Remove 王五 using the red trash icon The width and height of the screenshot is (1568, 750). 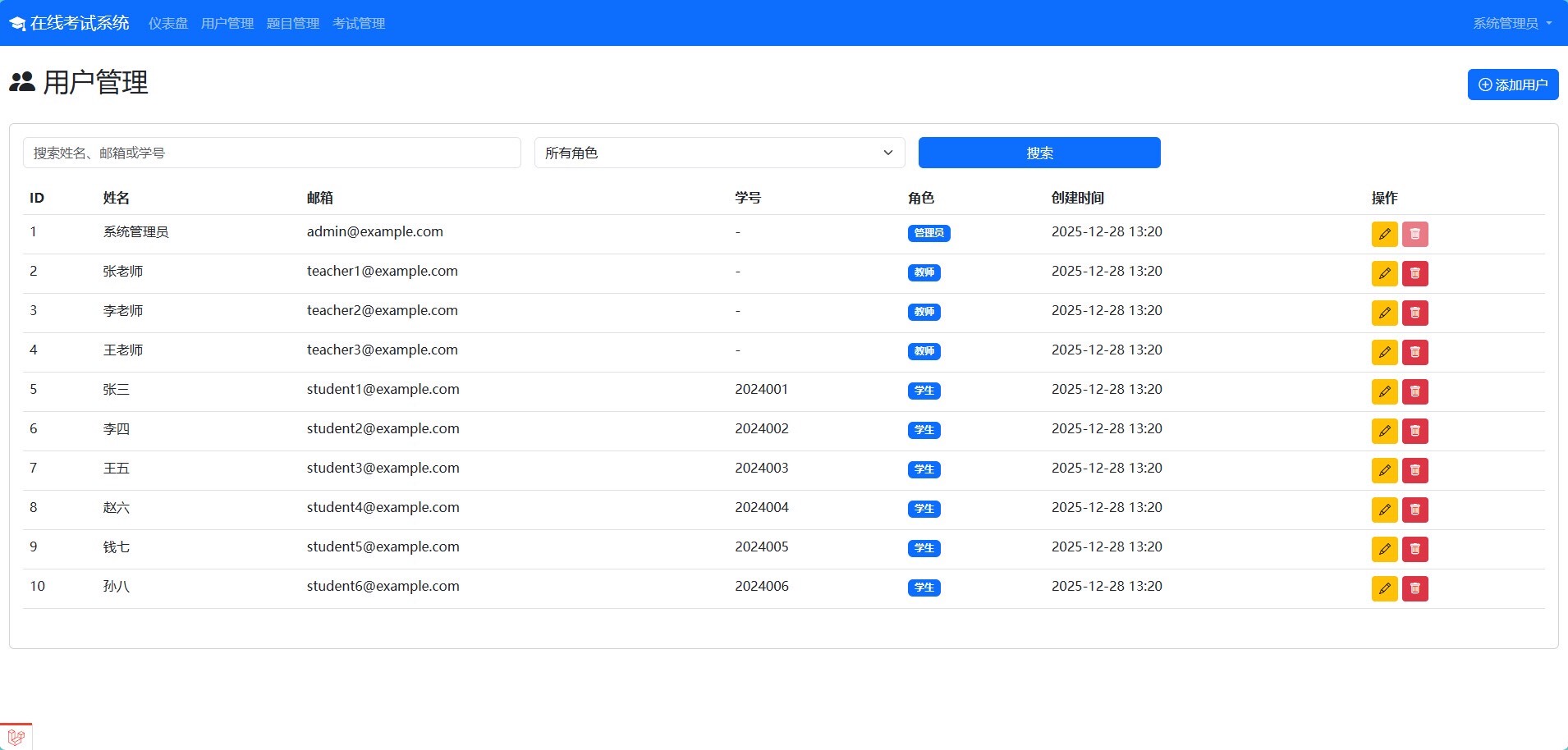click(x=1414, y=470)
